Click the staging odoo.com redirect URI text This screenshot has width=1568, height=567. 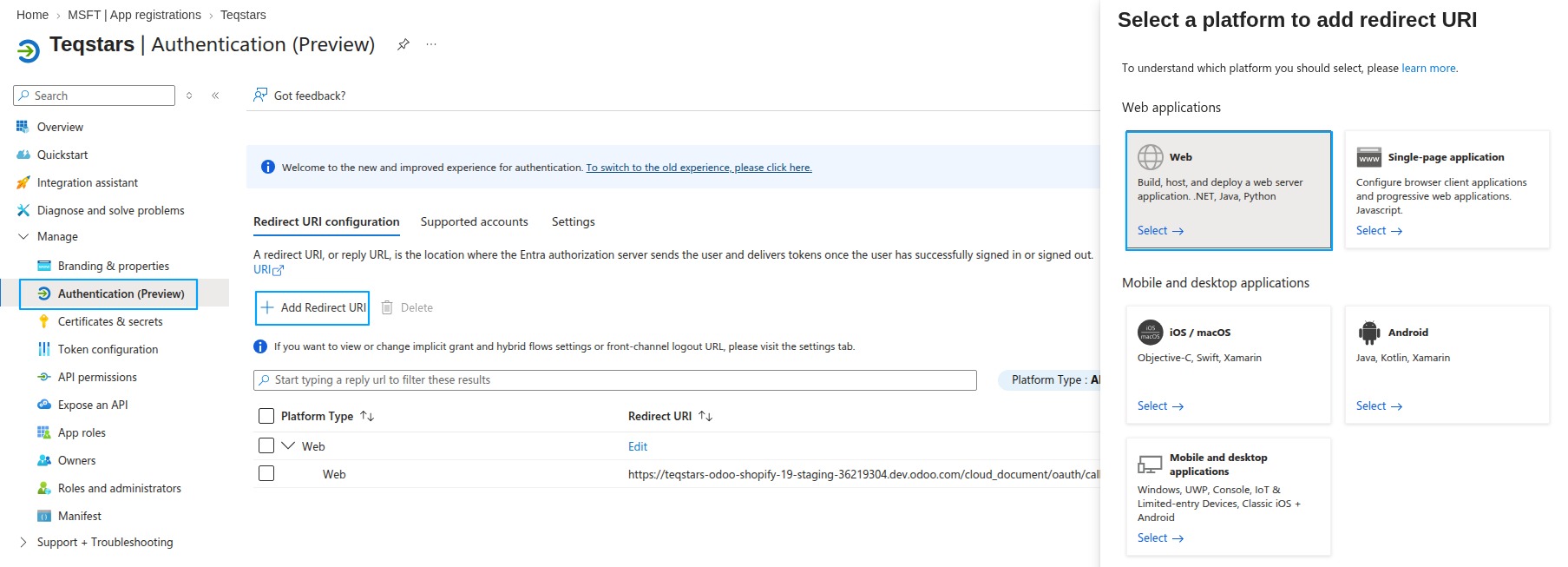(864, 474)
